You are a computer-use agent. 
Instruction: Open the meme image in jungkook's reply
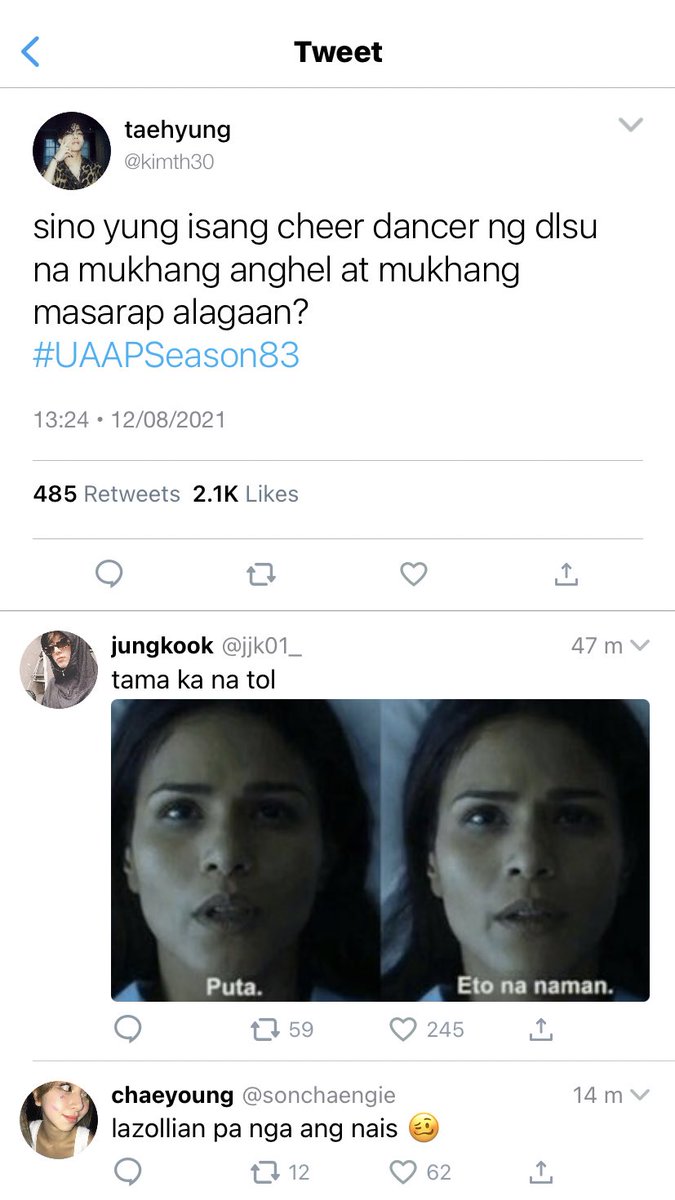pyautogui.click(x=380, y=850)
